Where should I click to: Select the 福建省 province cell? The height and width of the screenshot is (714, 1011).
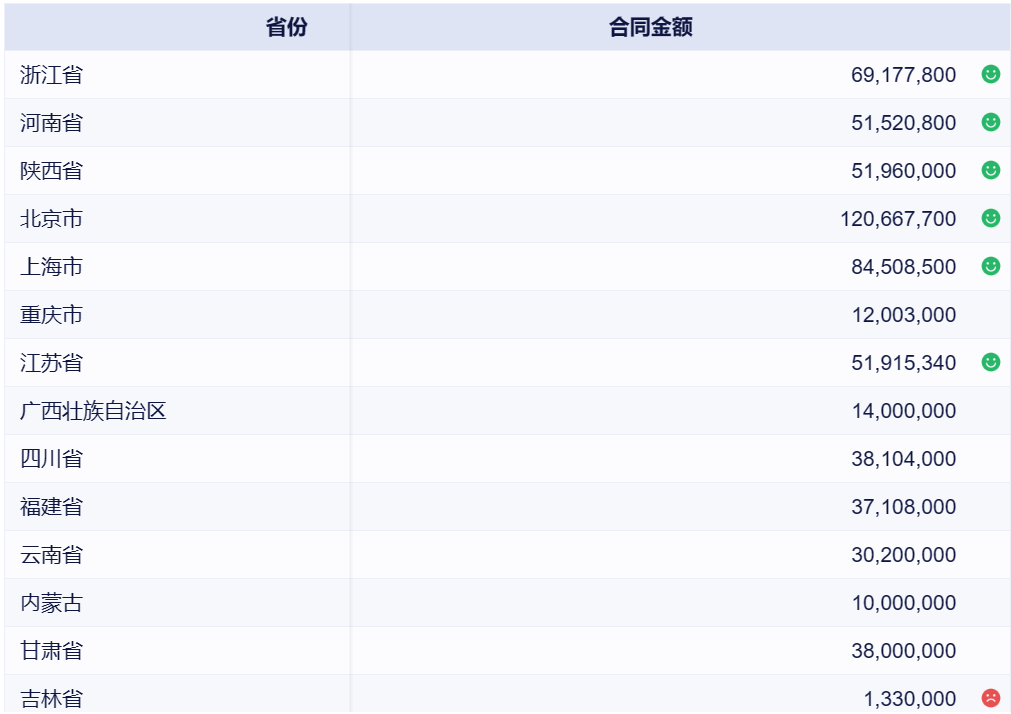[x=52, y=507]
